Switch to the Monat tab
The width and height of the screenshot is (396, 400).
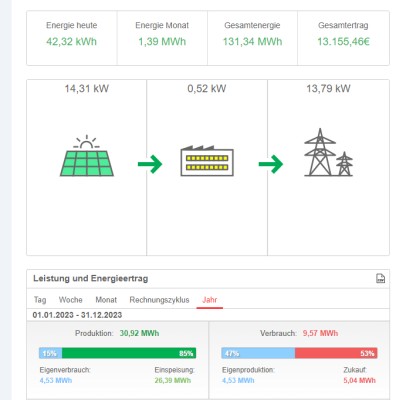106,300
